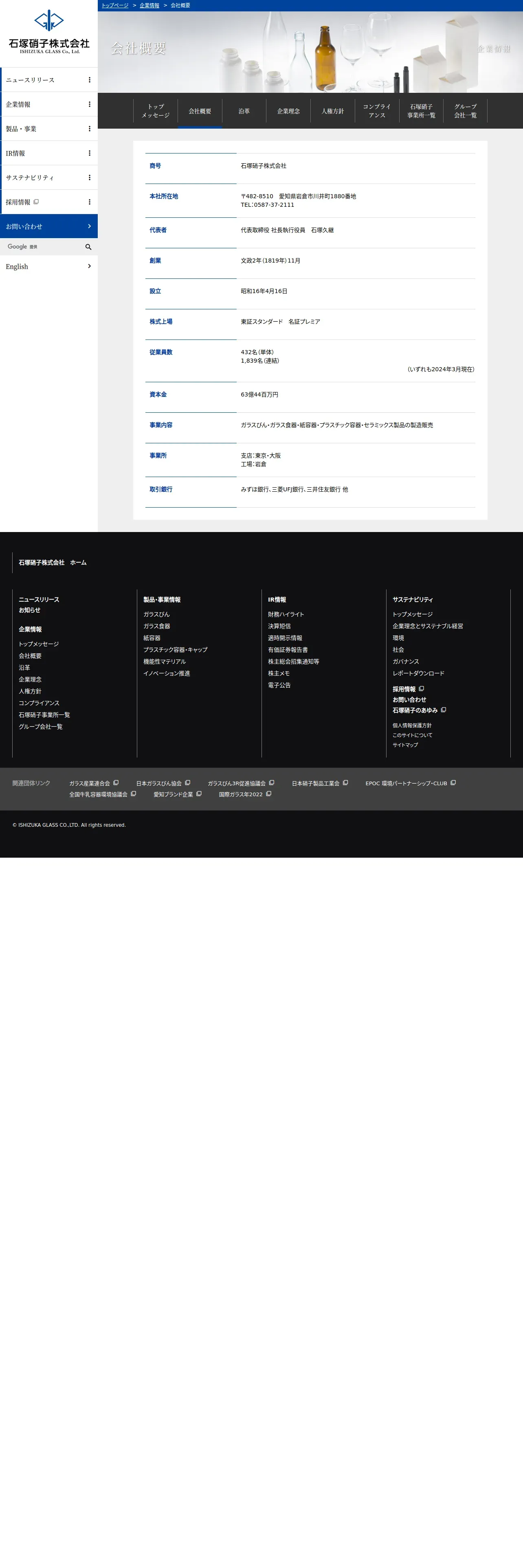Image resolution: width=523 pixels, height=1568 pixels.
Task: Open footer お知らせ link
Action: tap(29, 610)
